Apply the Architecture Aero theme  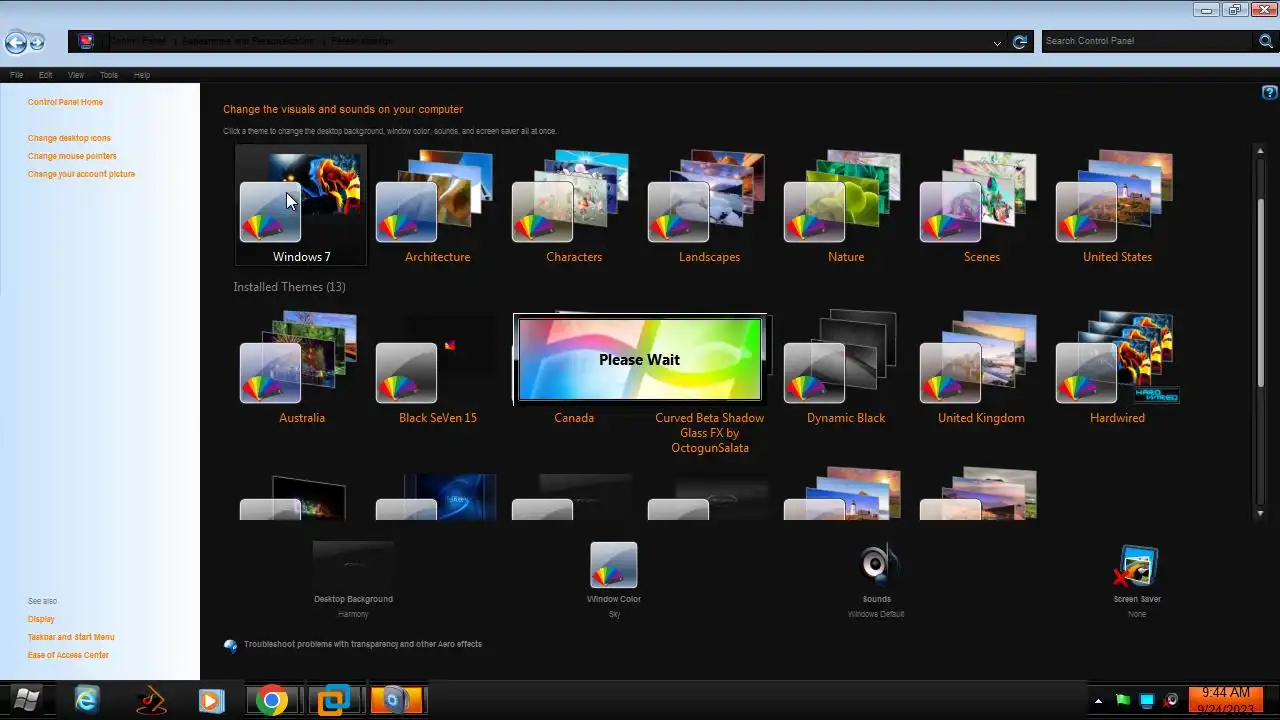(x=437, y=205)
